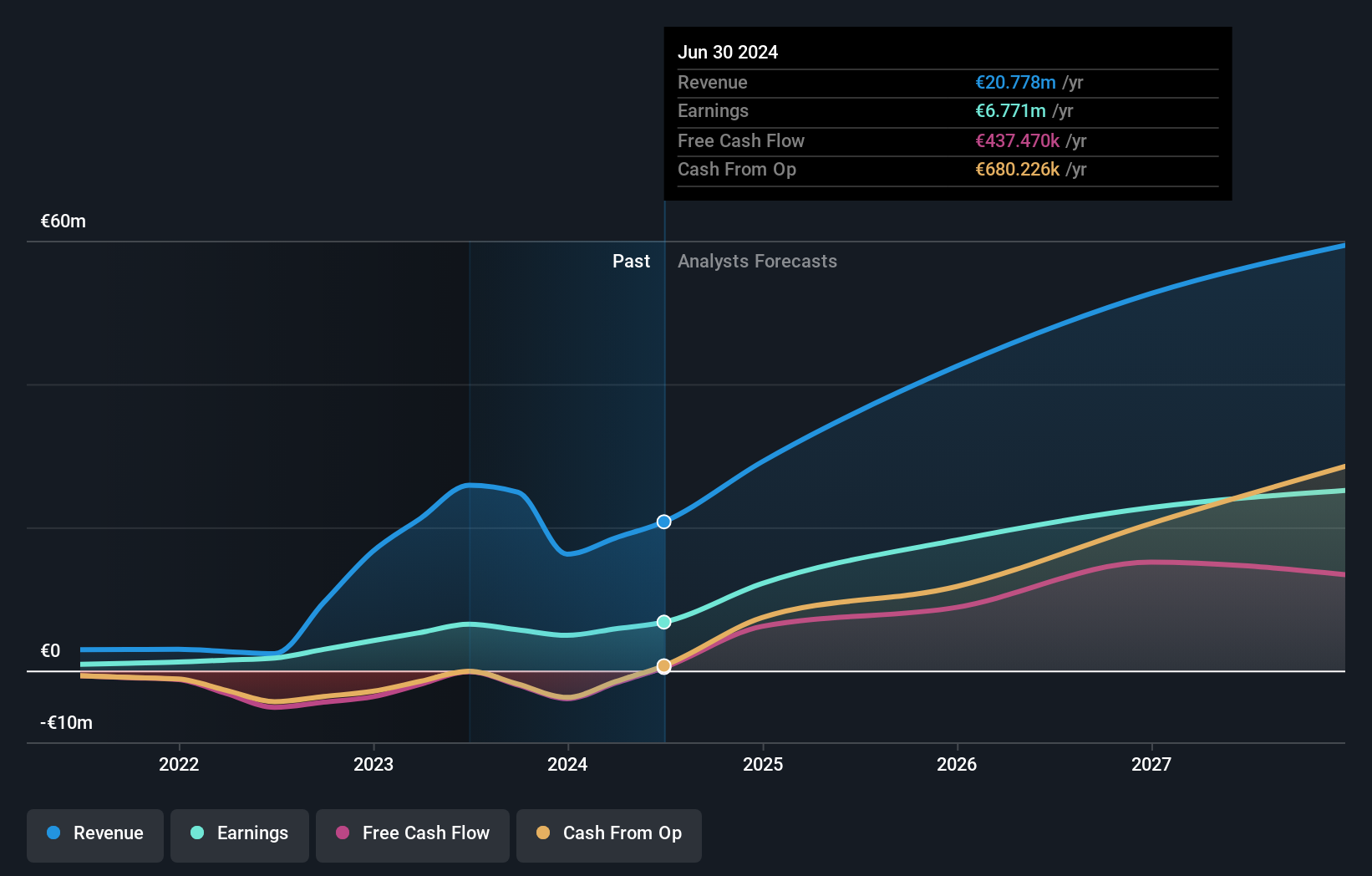Click the Cash From Op legend button

pos(608,835)
